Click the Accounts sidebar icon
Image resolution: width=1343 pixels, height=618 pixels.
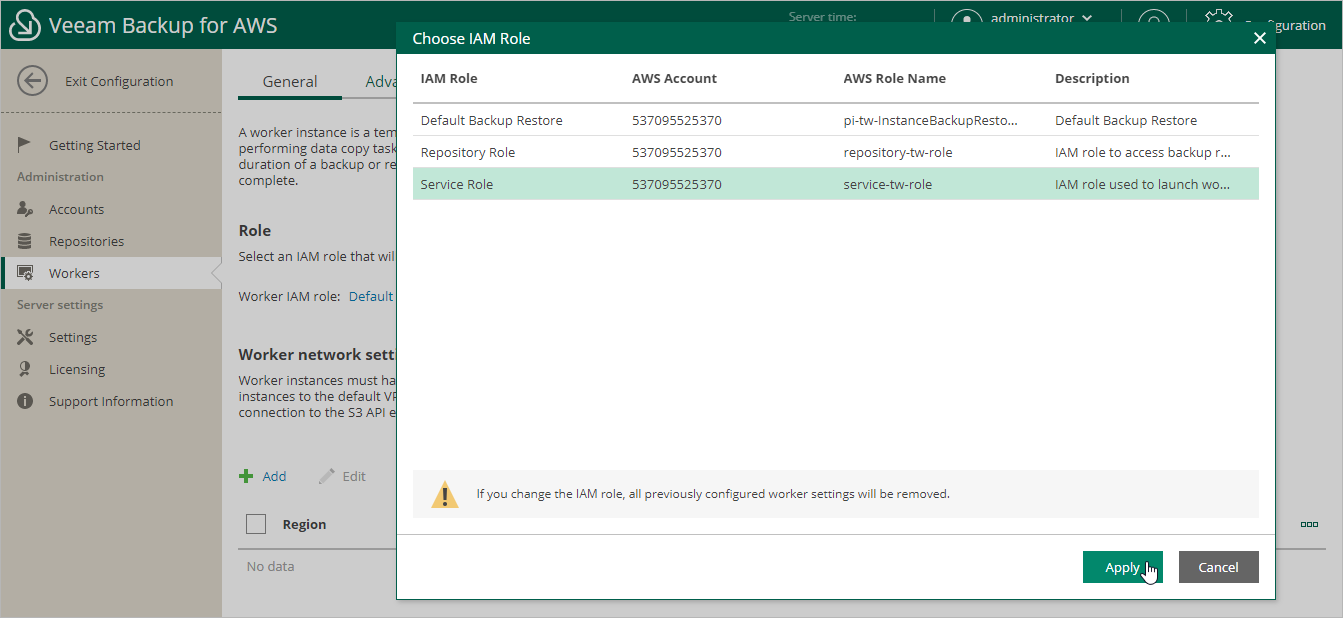(26, 209)
